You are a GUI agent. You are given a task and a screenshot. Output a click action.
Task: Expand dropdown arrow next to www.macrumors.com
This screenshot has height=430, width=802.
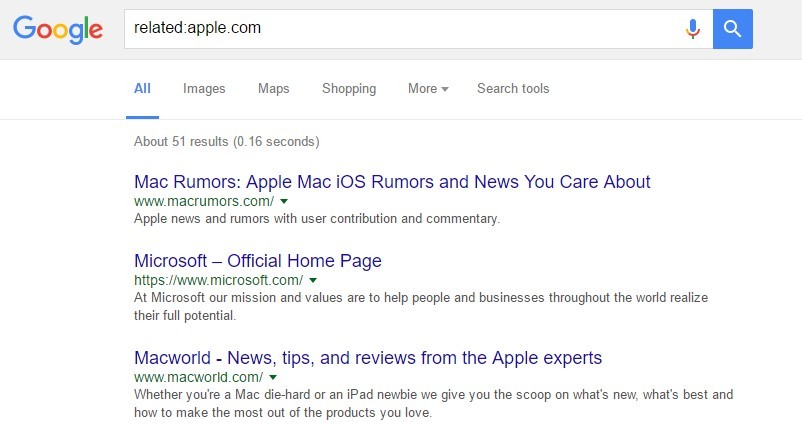pyautogui.click(x=284, y=201)
